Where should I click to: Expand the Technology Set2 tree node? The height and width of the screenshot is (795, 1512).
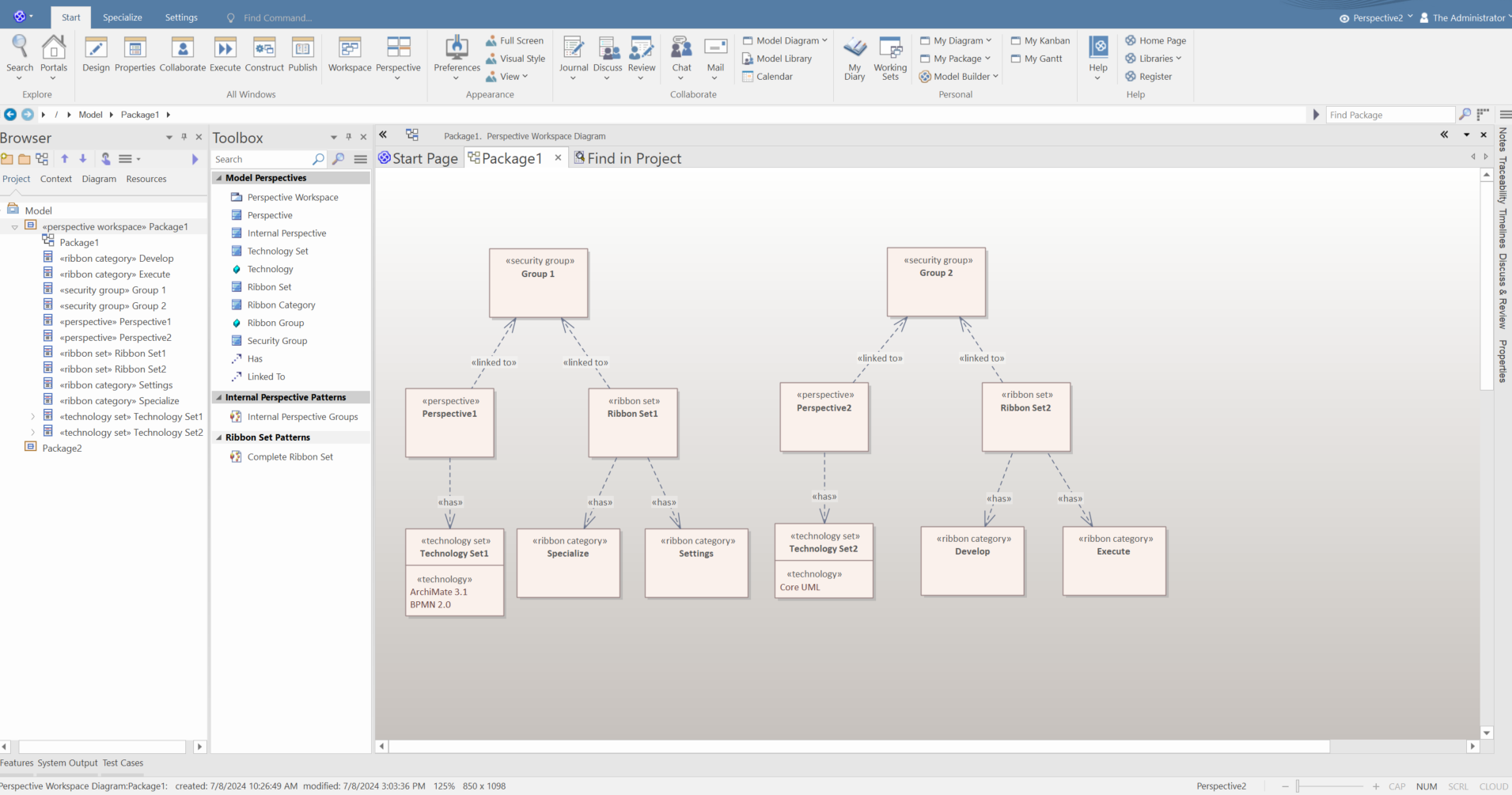[x=32, y=433]
